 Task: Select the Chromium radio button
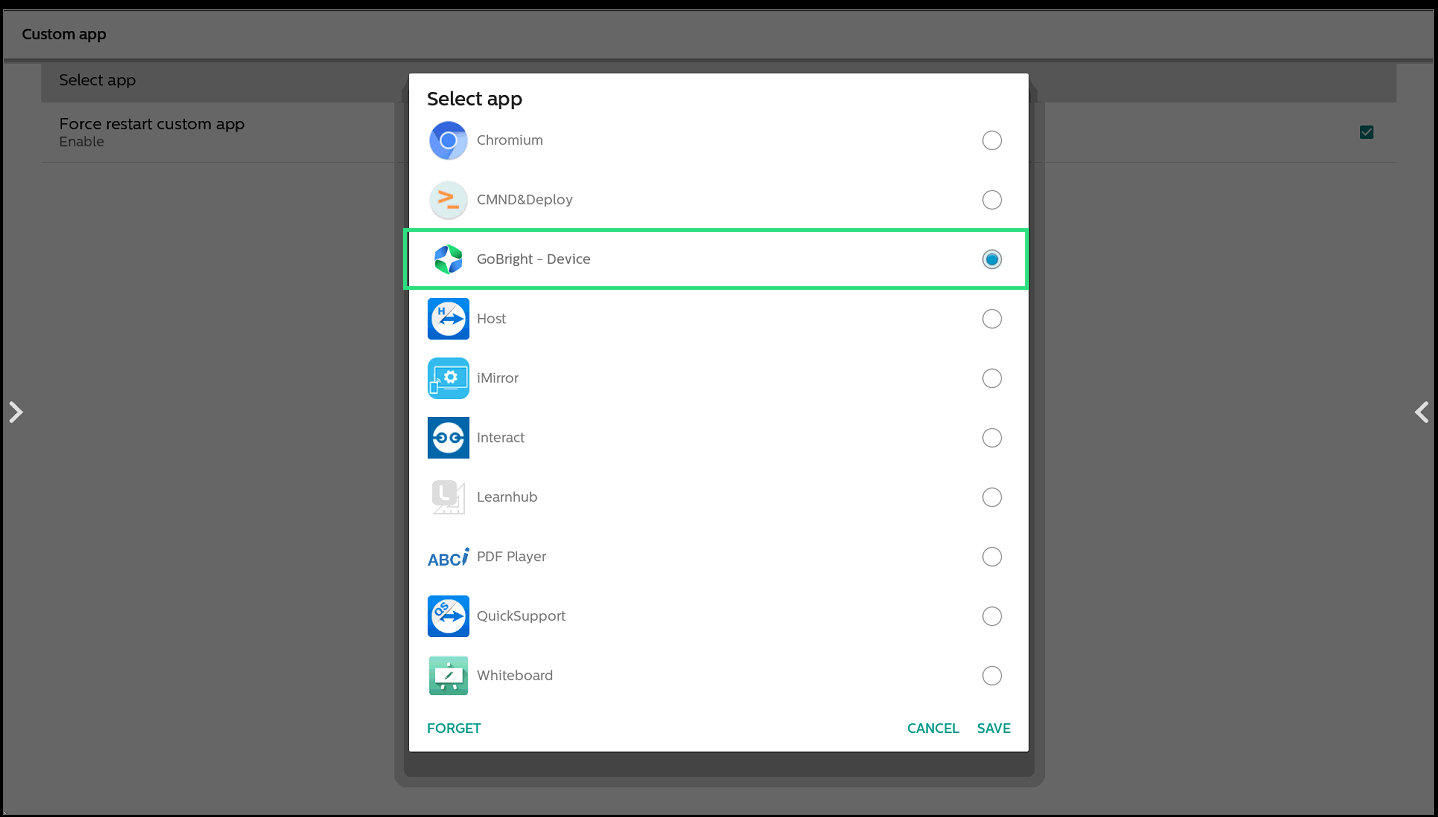pyautogui.click(x=991, y=141)
